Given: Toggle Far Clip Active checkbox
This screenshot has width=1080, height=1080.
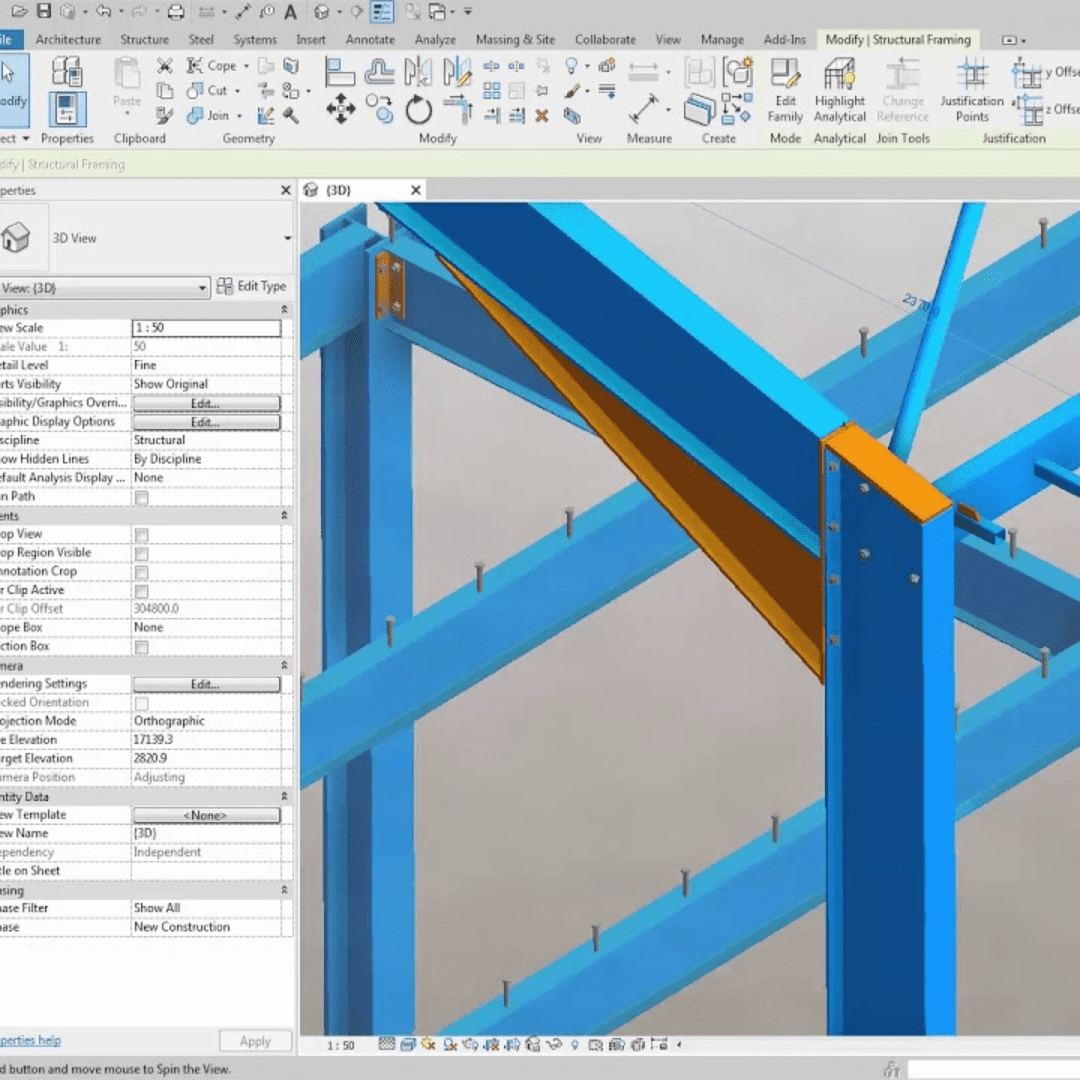Looking at the screenshot, I should [x=142, y=591].
